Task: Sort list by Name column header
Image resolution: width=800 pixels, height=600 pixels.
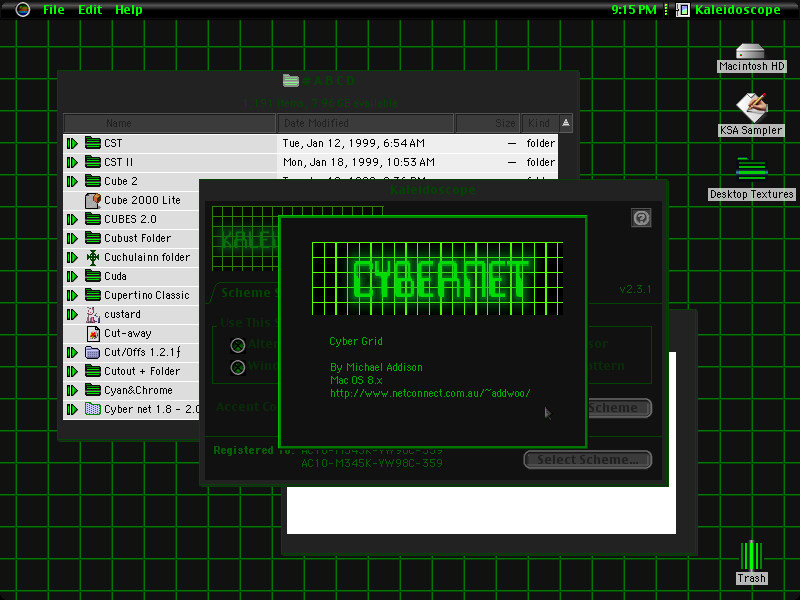Action: pos(170,123)
